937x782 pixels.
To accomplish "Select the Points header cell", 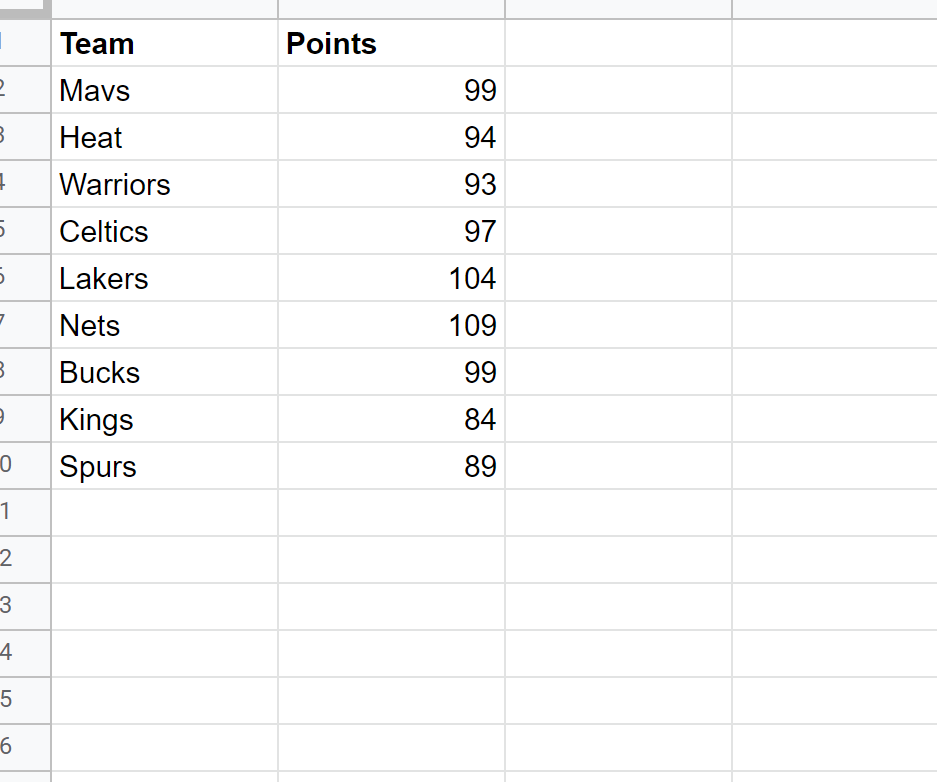I will pos(391,44).
